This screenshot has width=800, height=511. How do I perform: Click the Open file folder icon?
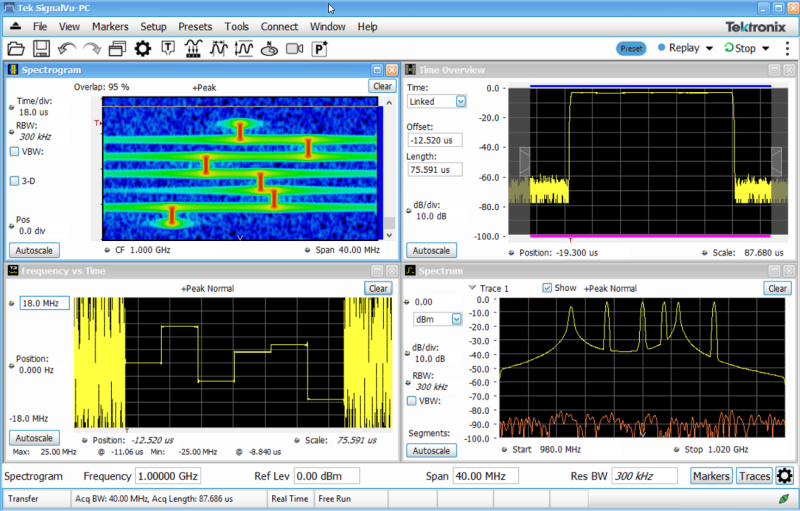[x=15, y=48]
